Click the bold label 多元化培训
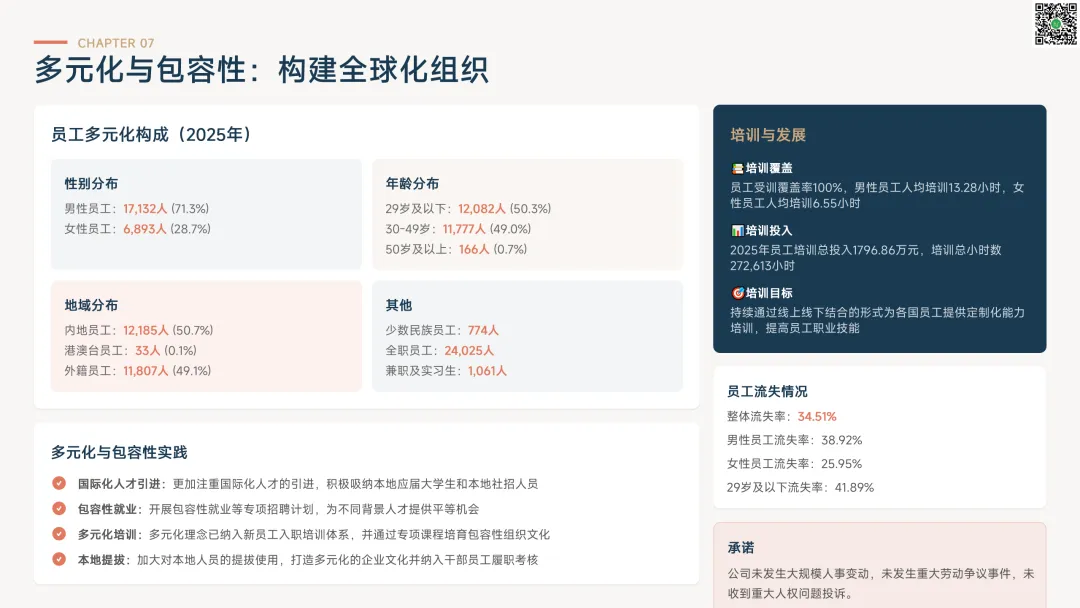The image size is (1080, 608). pyautogui.click(x=107, y=534)
